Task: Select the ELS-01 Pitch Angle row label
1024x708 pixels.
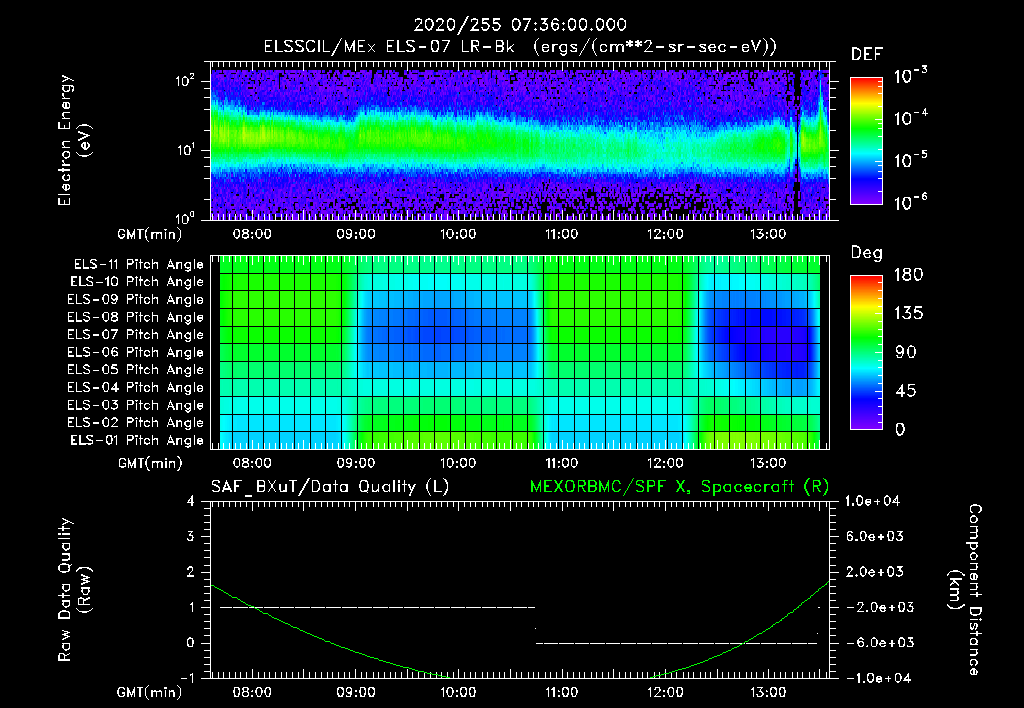Action: pyautogui.click(x=136, y=440)
